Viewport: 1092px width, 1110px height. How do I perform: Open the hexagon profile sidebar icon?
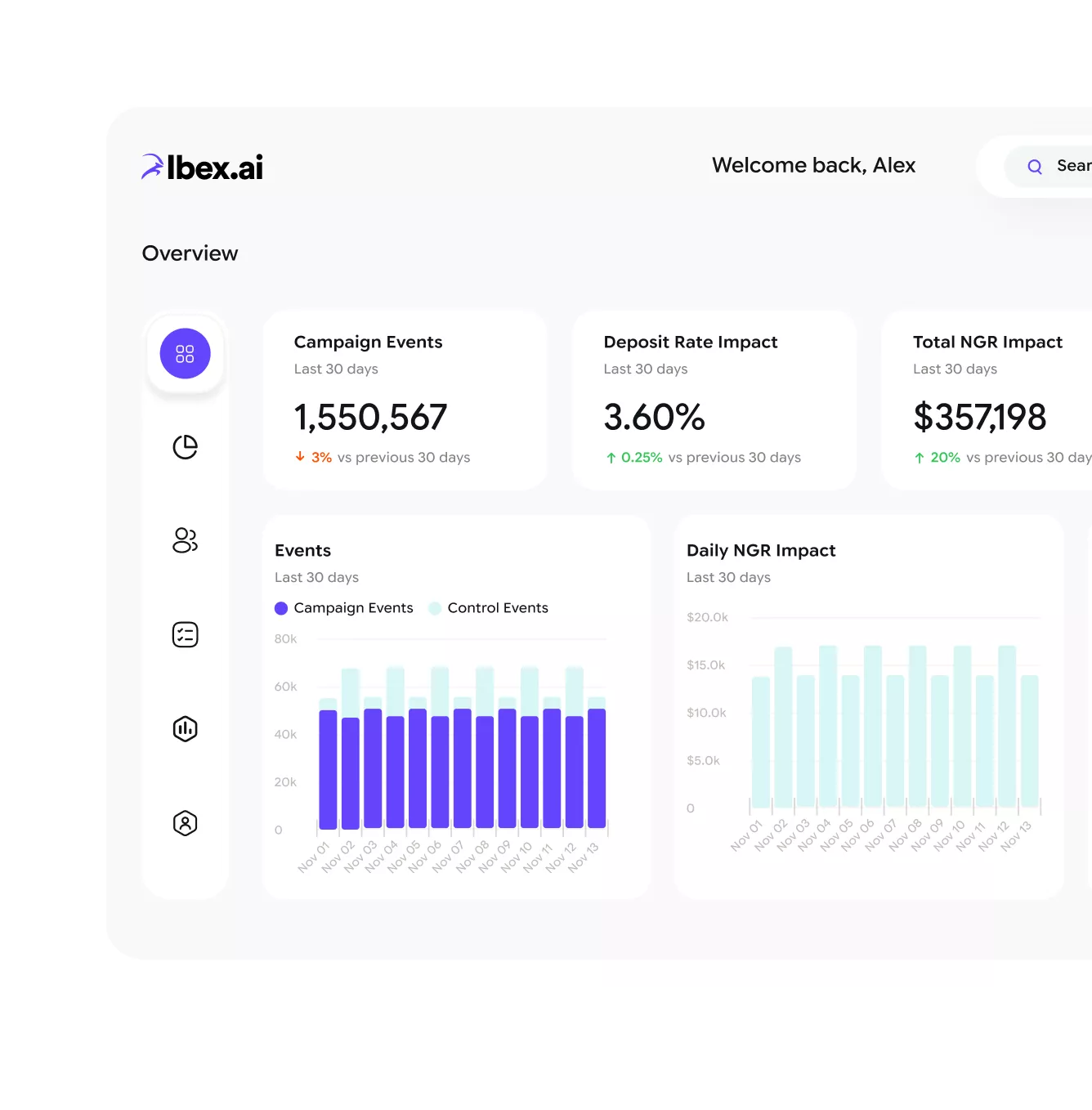186,823
